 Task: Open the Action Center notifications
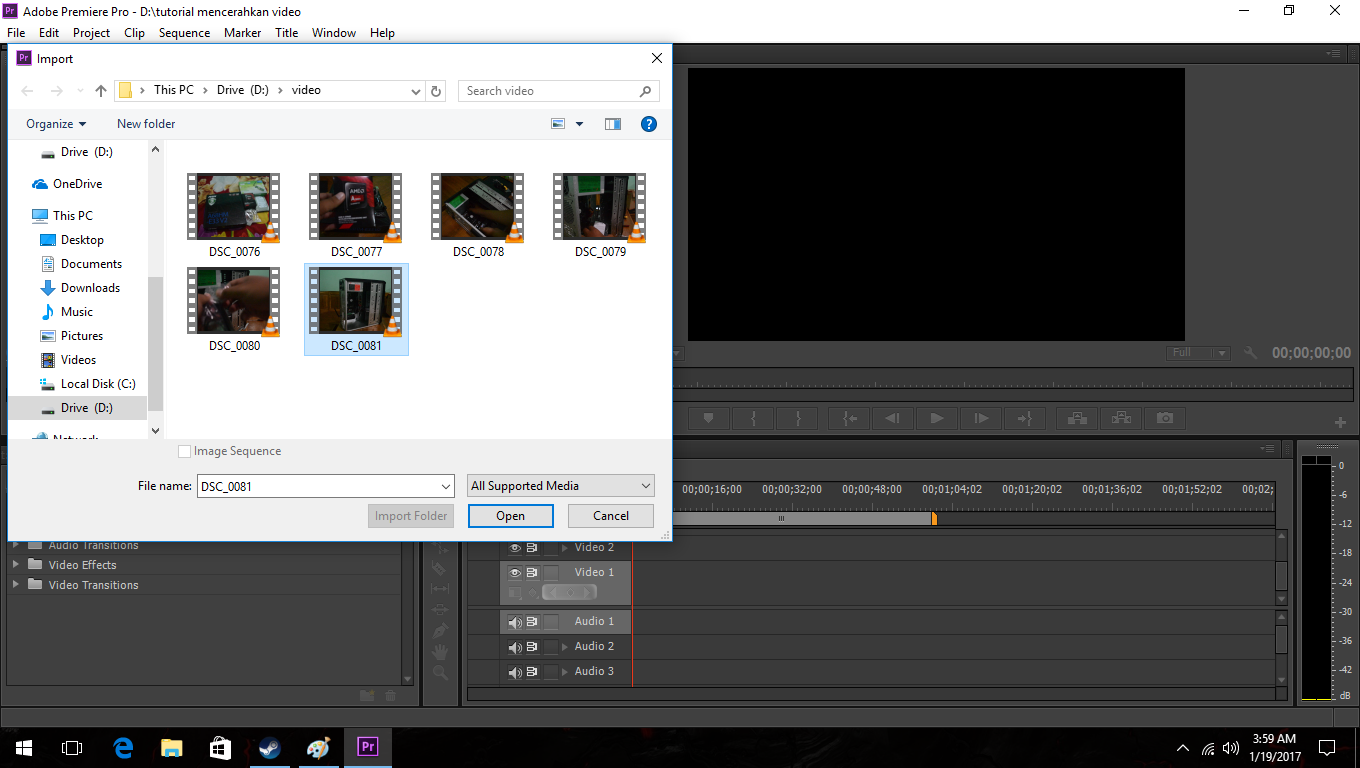pos(1327,747)
